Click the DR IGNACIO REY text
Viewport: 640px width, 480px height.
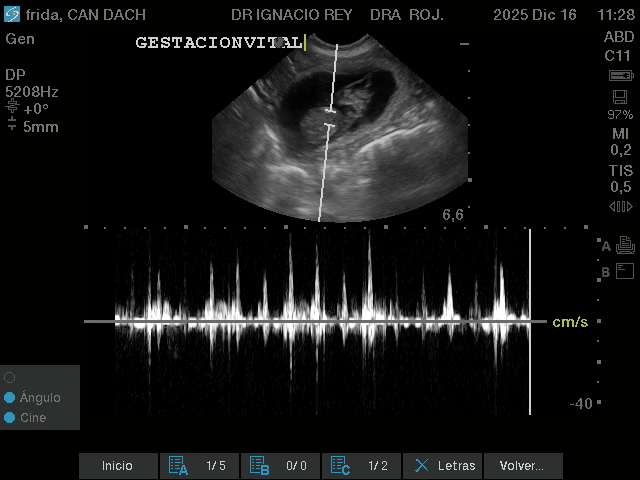pos(291,15)
